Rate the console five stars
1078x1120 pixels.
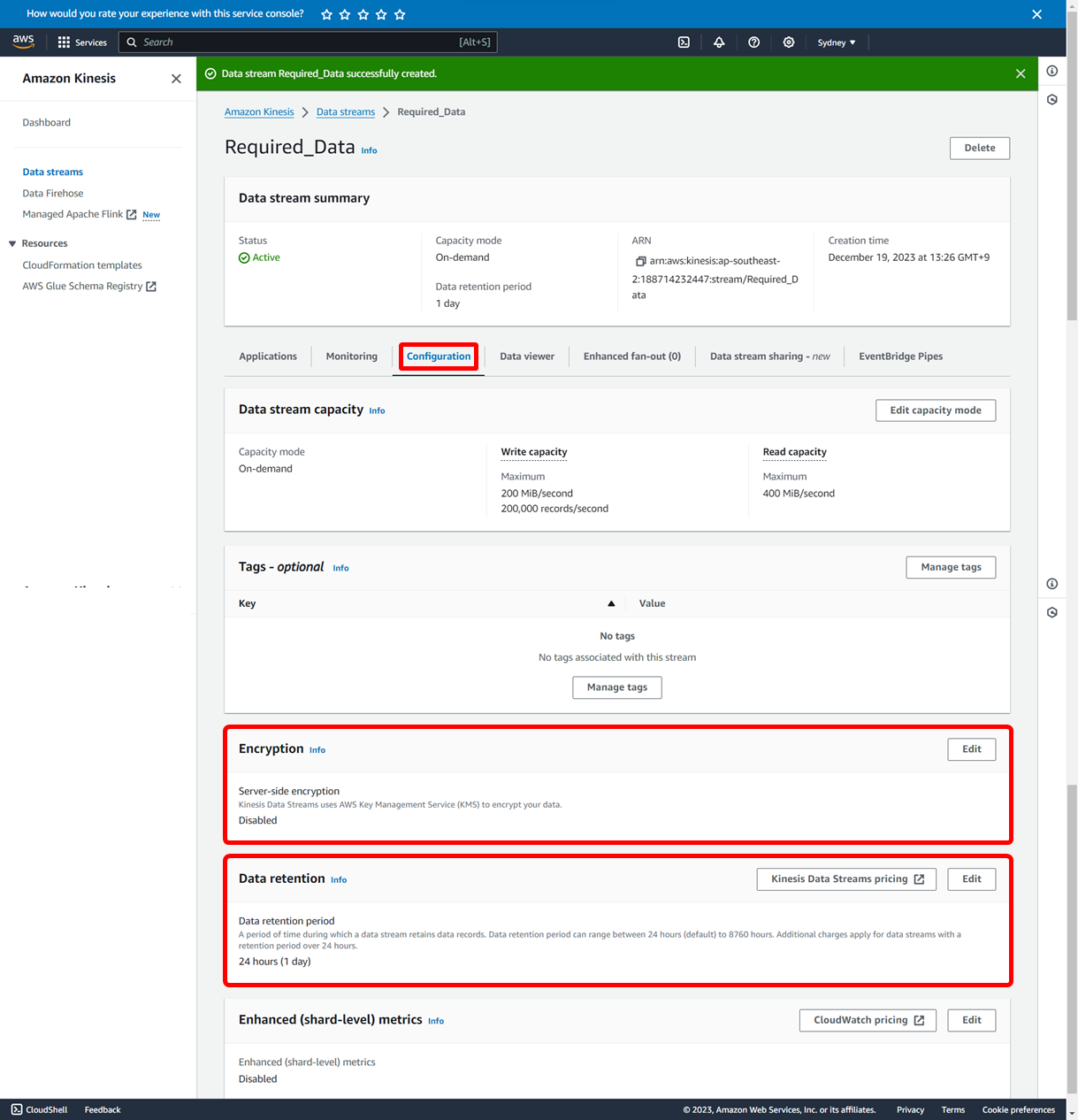(400, 14)
